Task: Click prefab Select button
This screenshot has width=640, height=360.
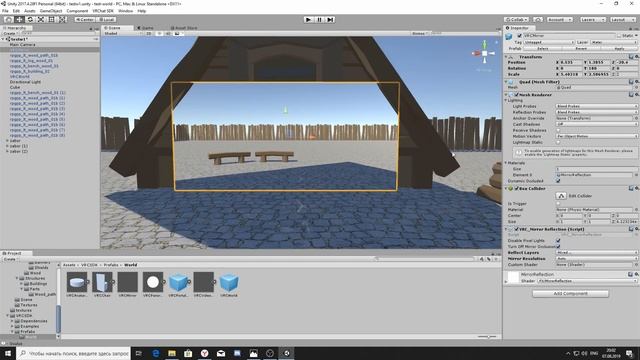Action: coord(542,48)
